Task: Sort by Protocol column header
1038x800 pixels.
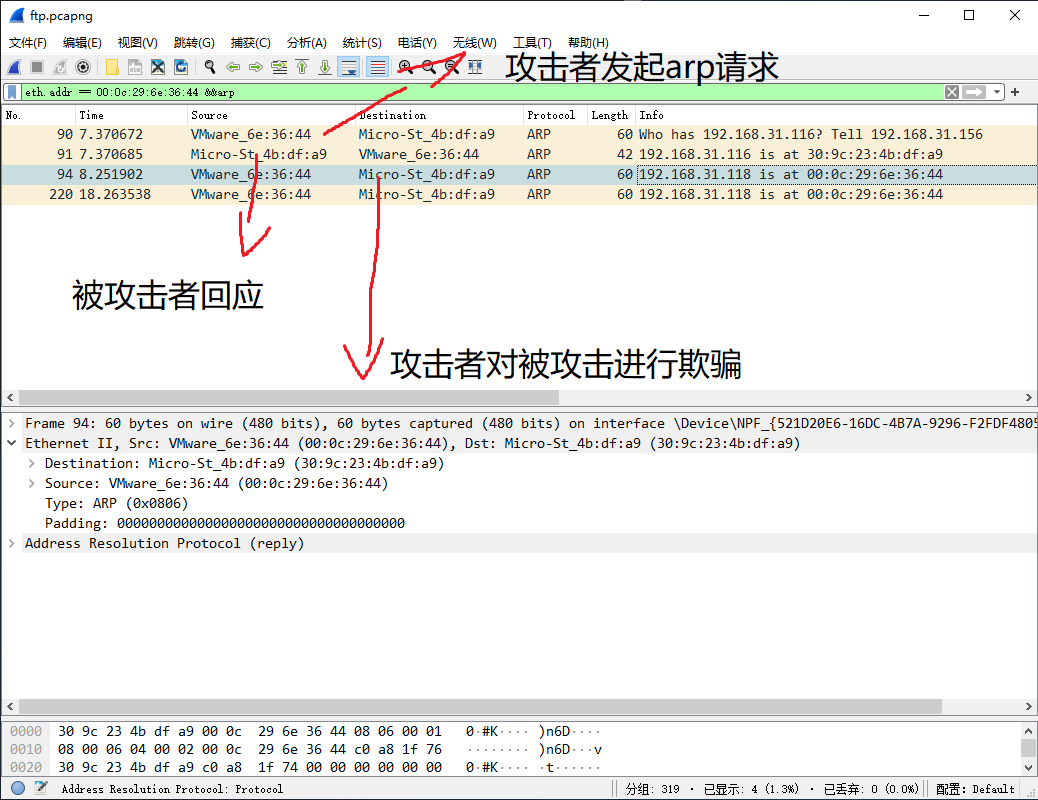Action: 555,115
